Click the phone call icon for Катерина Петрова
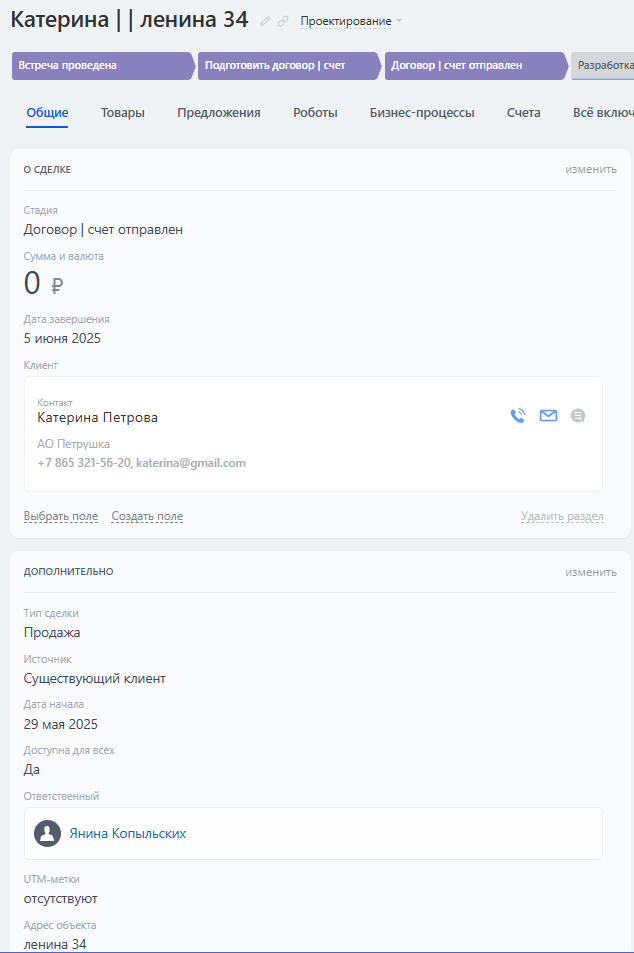Screen dimensions: 634x953 pos(518,416)
